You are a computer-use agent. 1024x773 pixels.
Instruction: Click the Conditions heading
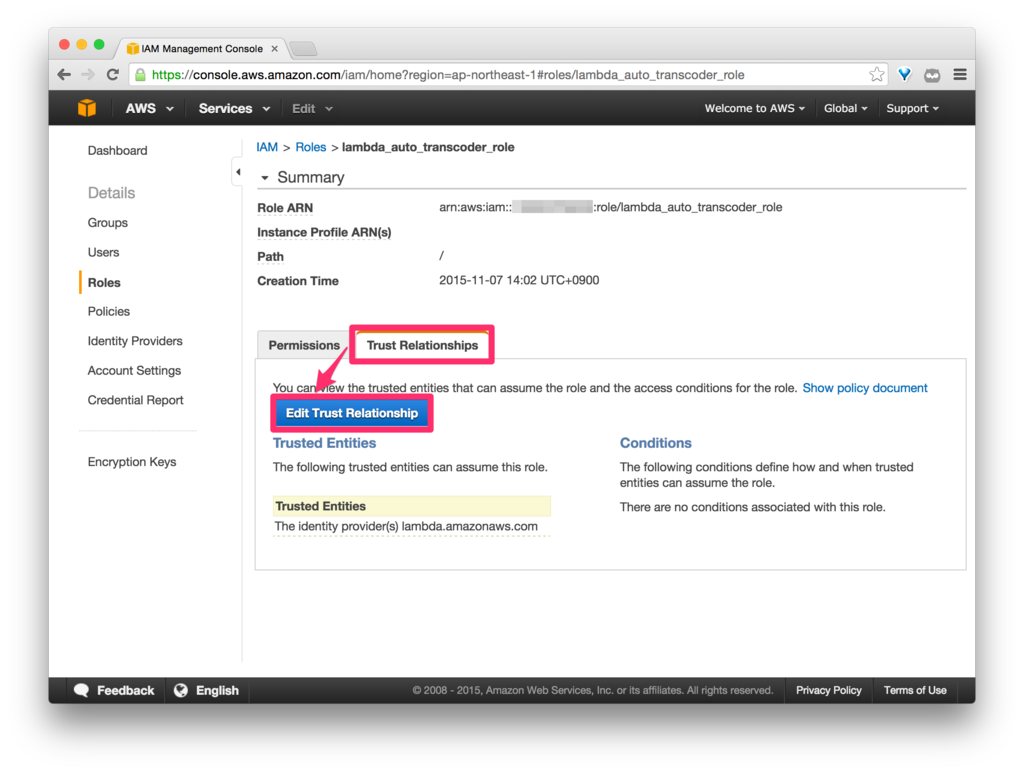[x=655, y=443]
